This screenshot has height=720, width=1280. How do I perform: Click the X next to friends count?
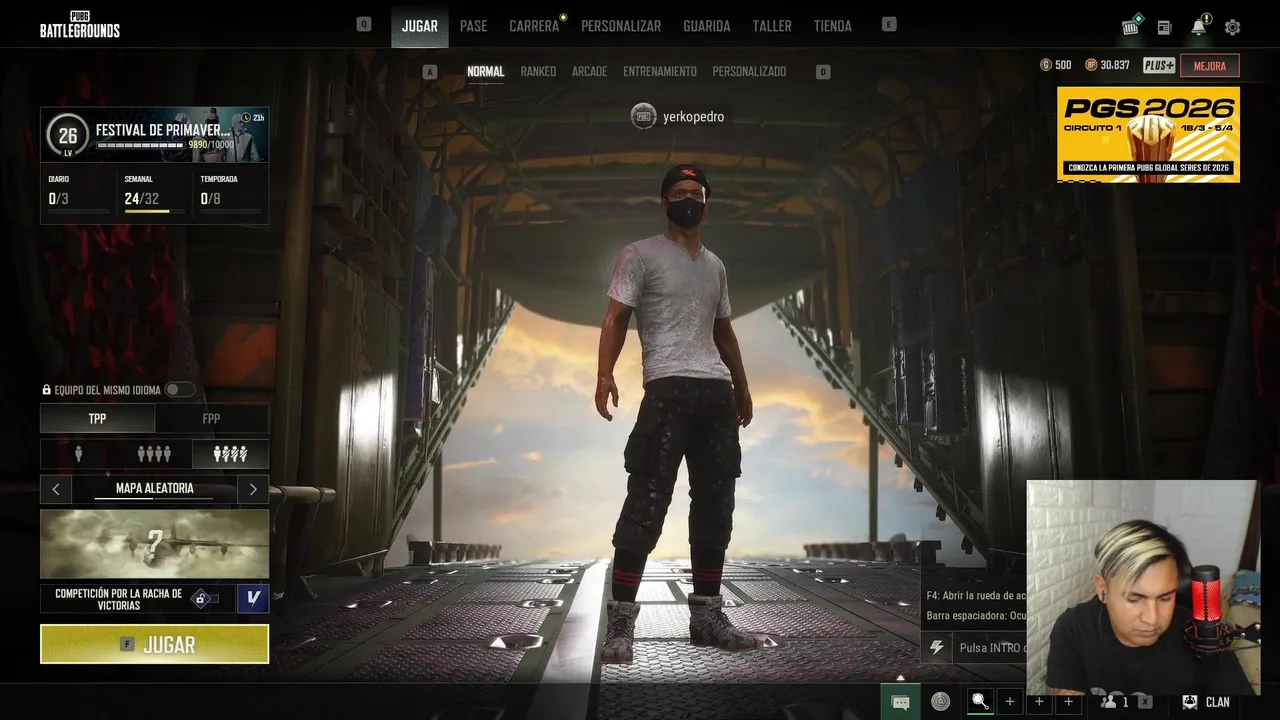(x=1145, y=702)
